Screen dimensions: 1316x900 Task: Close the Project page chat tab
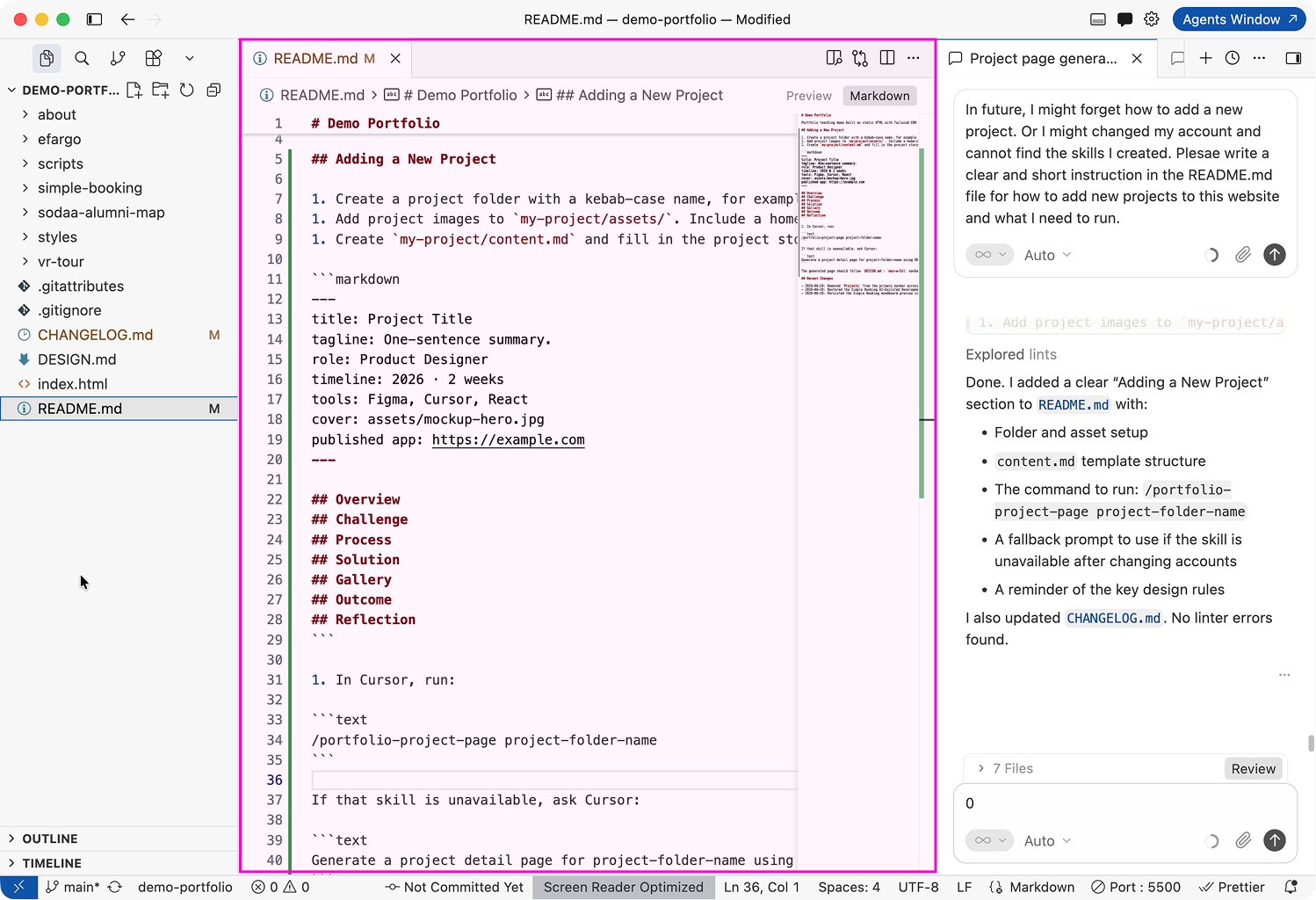[x=1137, y=58]
